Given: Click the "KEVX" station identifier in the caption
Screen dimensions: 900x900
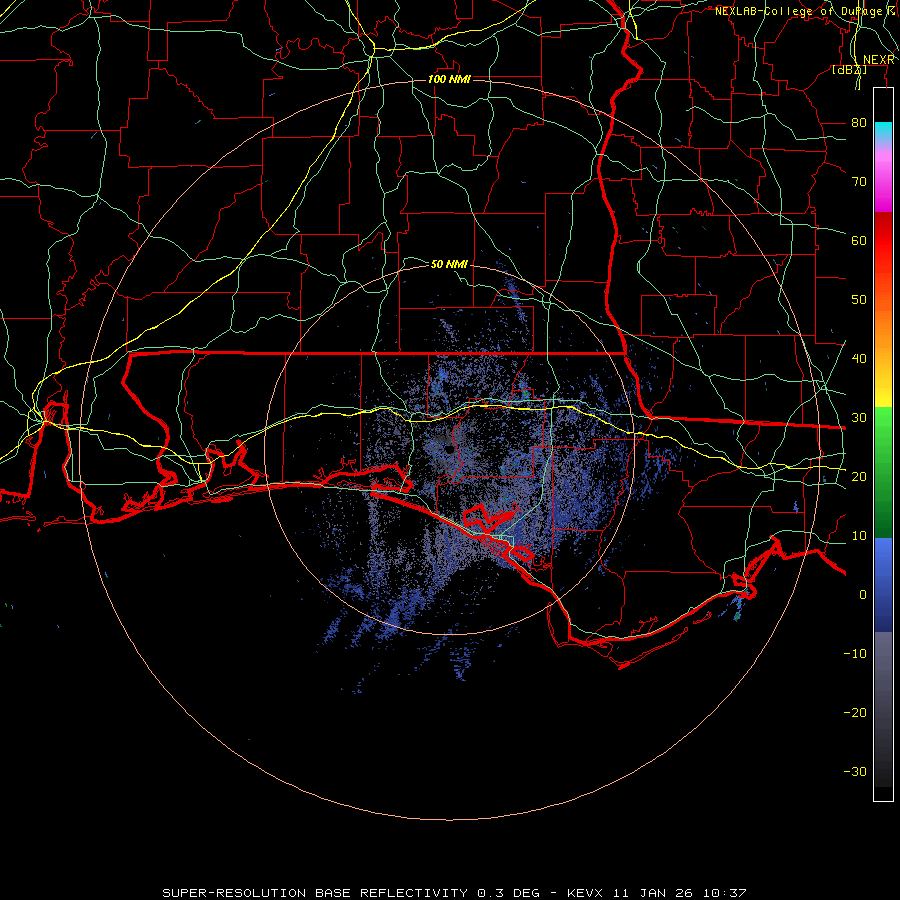Looking at the screenshot, I should (x=585, y=893).
